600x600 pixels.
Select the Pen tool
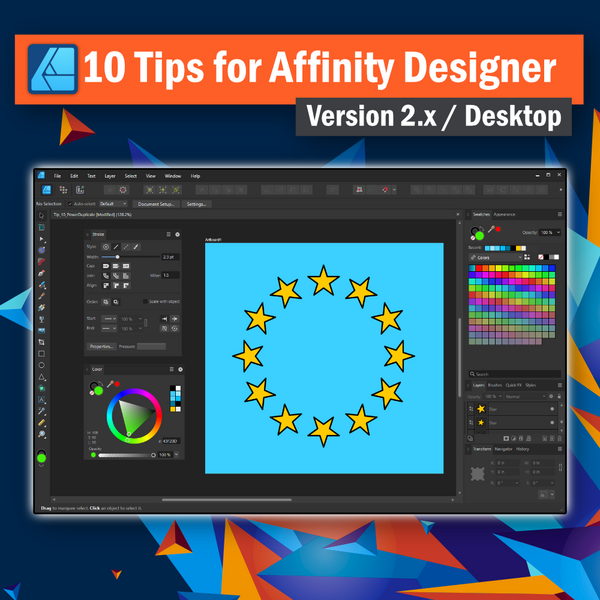(41, 273)
